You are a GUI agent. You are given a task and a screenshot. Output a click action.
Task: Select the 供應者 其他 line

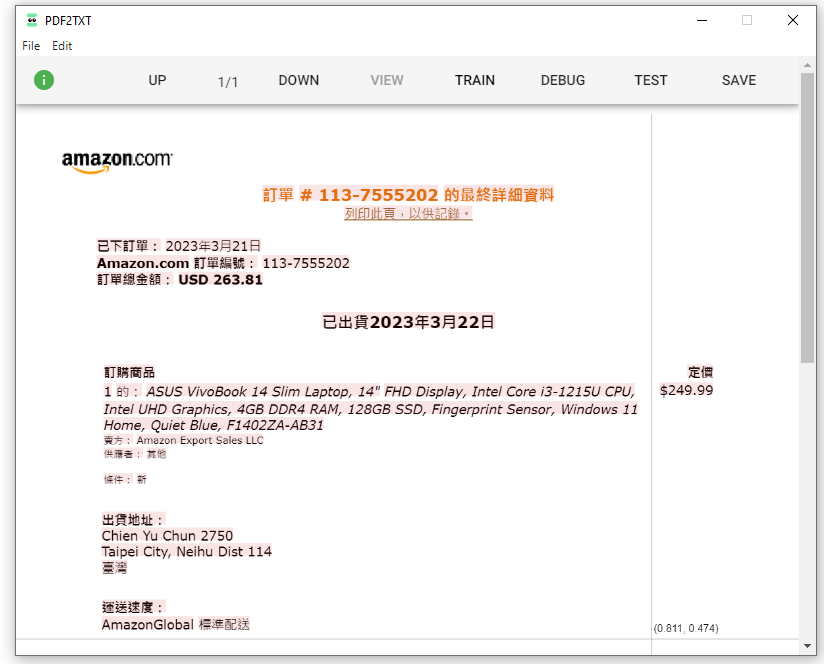click(135, 454)
